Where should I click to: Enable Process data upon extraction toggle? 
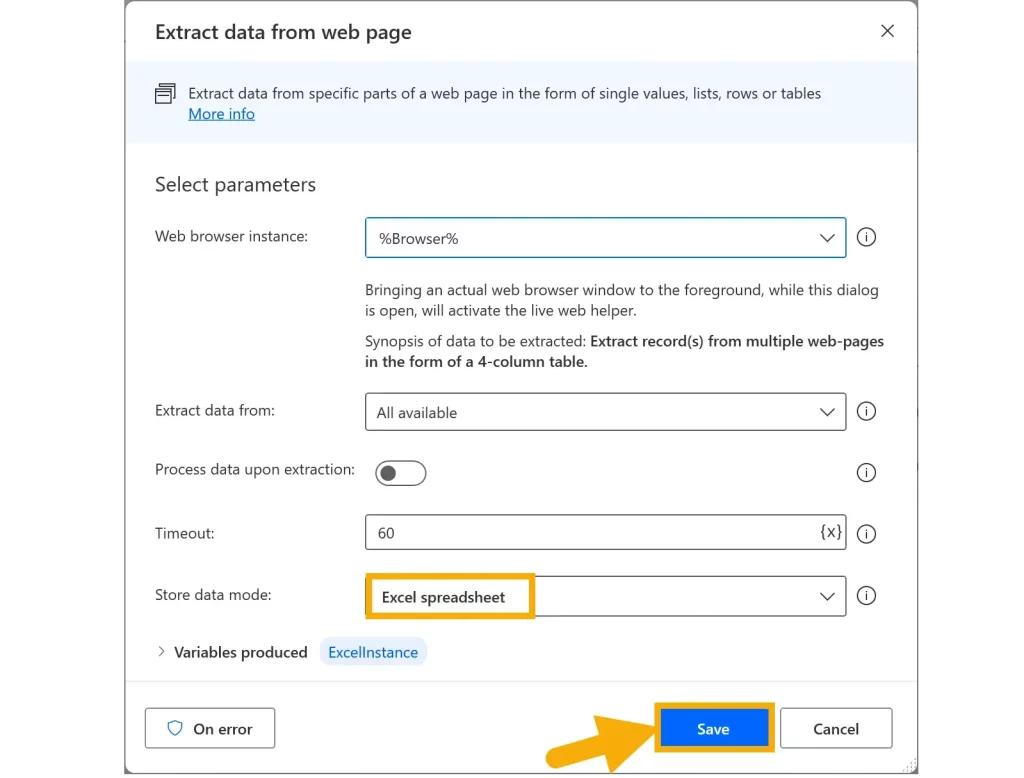(400, 473)
